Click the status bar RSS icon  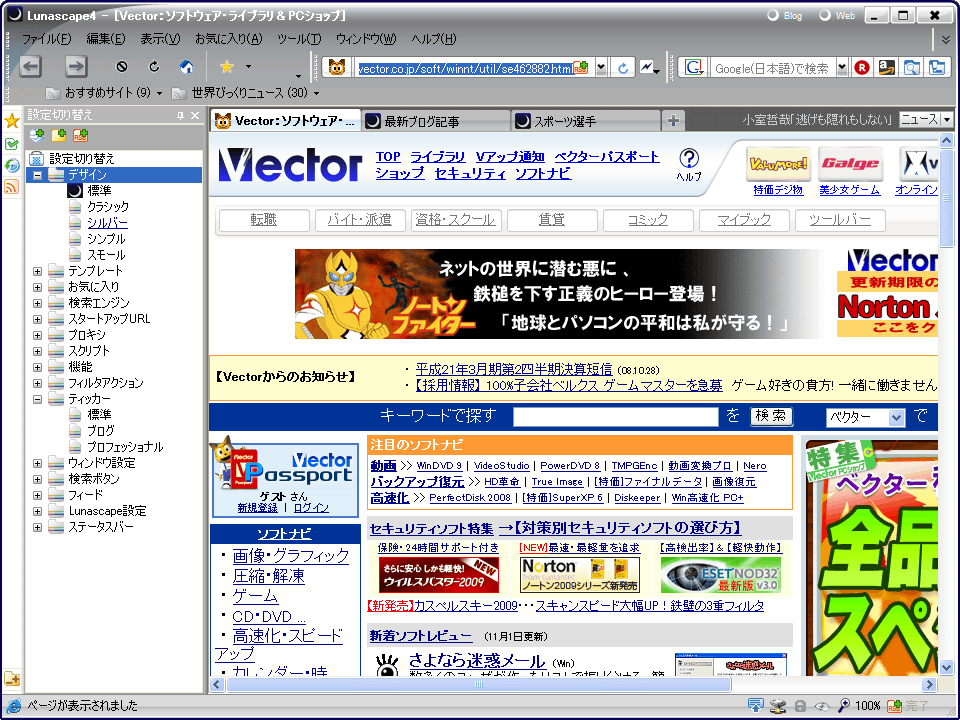(894, 706)
